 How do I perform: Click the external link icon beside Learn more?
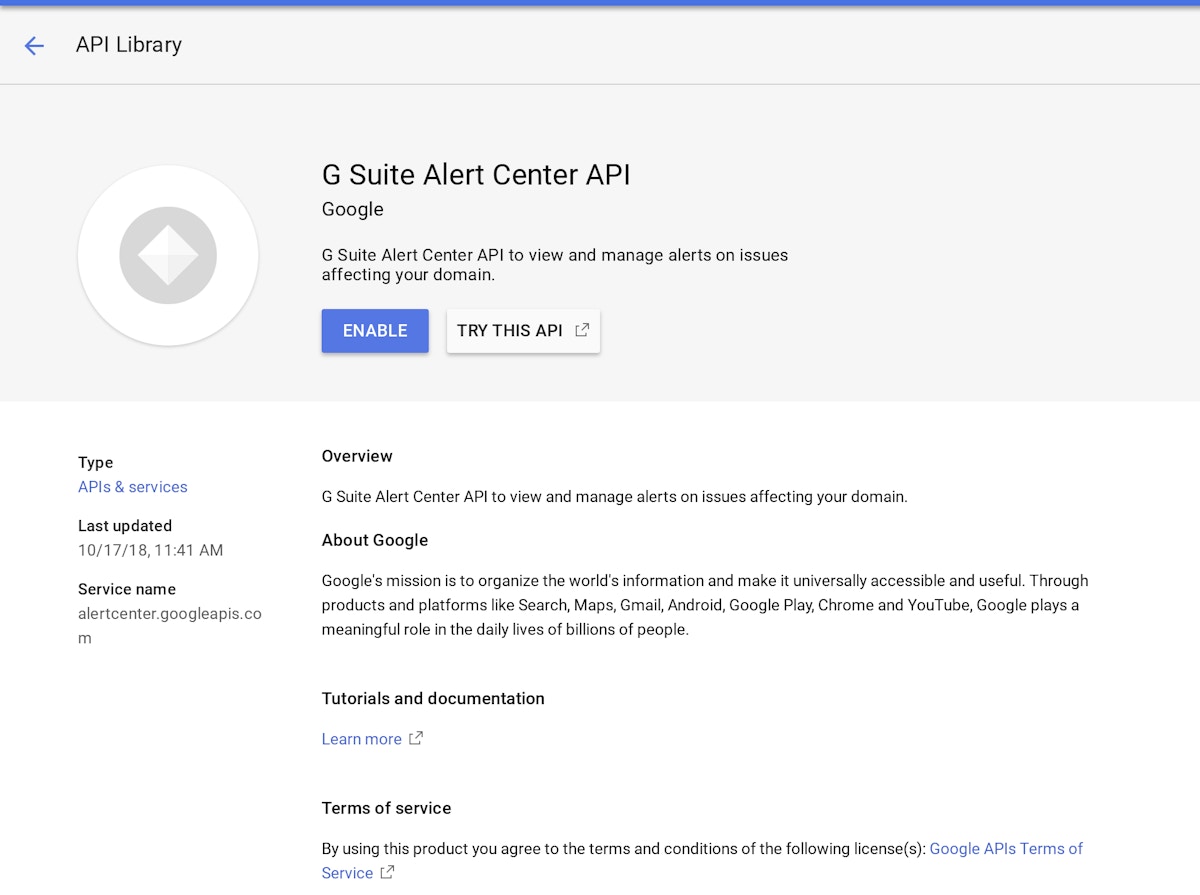pyautogui.click(x=416, y=738)
